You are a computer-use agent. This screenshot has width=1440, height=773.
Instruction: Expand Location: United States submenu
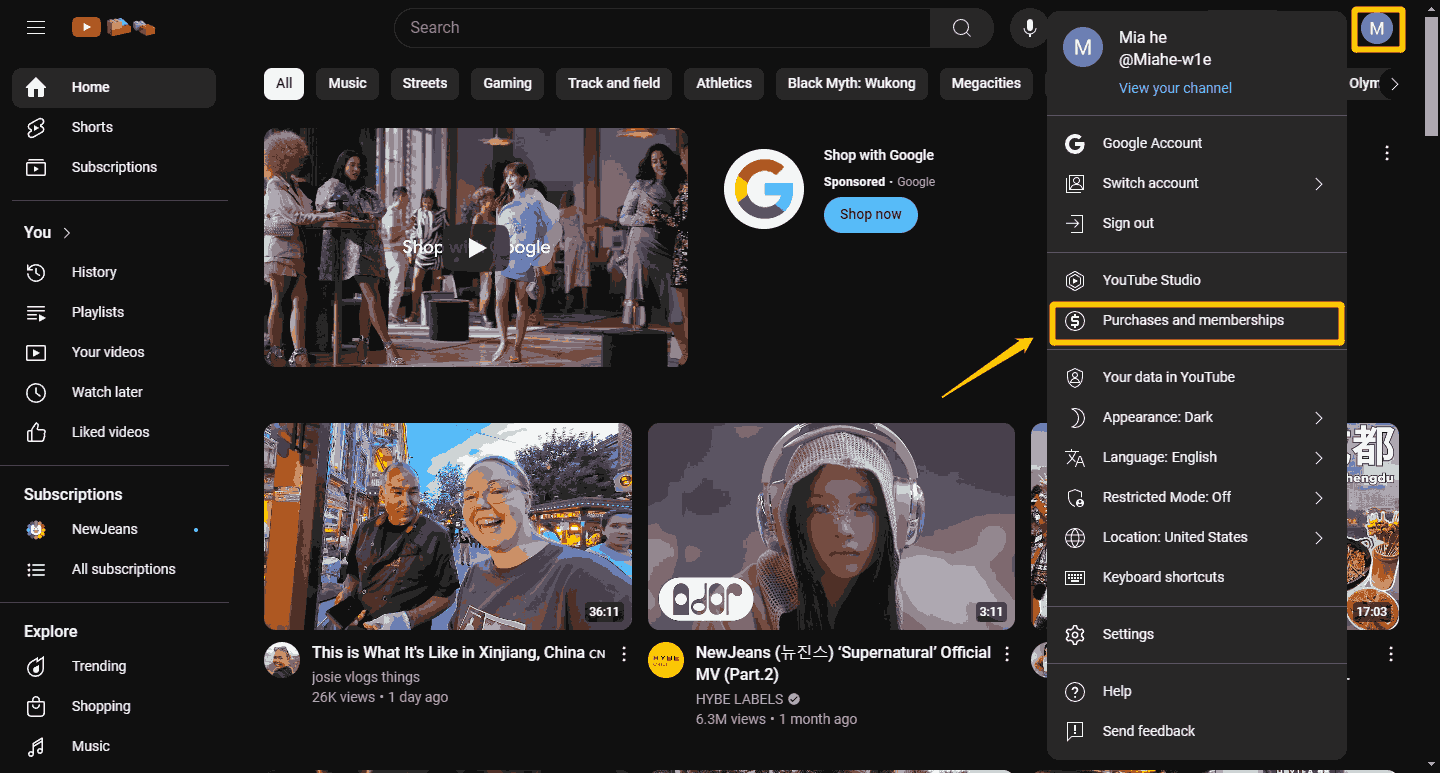point(1197,537)
